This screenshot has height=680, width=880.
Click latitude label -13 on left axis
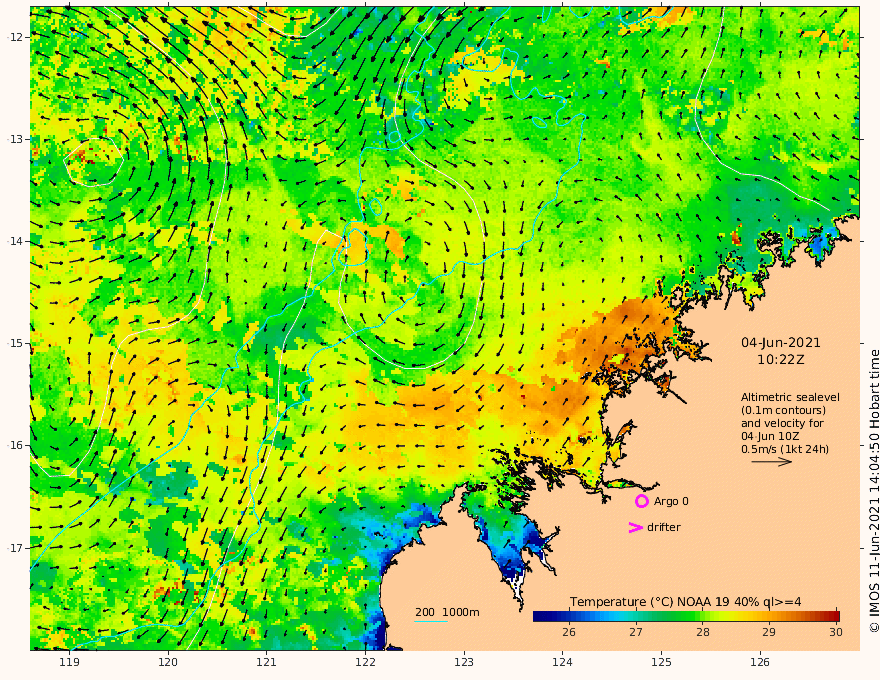pyautogui.click(x=15, y=139)
